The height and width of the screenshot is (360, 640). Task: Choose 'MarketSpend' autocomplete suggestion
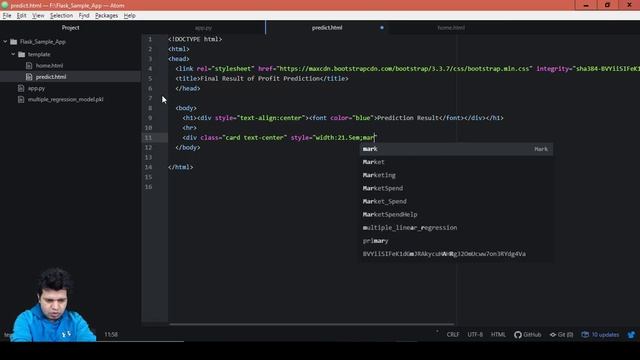(x=456, y=188)
